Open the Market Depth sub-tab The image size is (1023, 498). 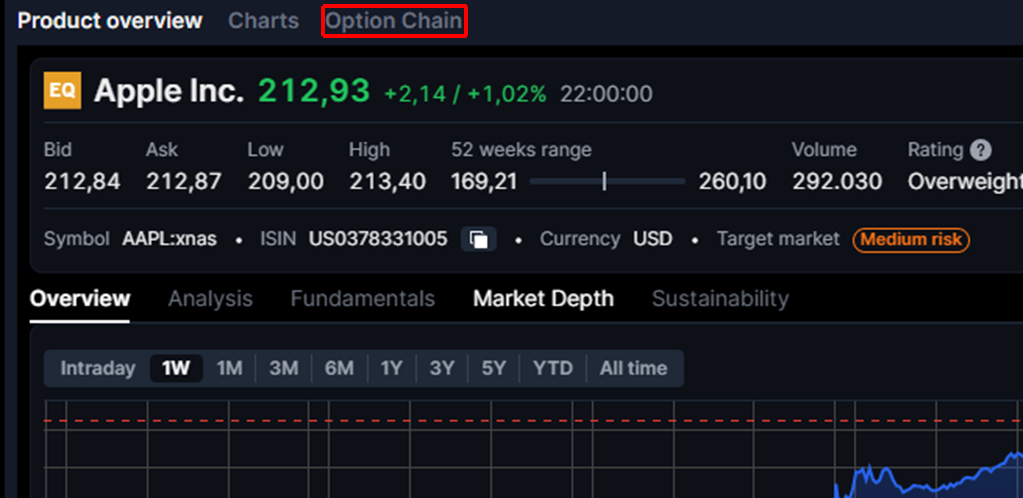(x=543, y=298)
